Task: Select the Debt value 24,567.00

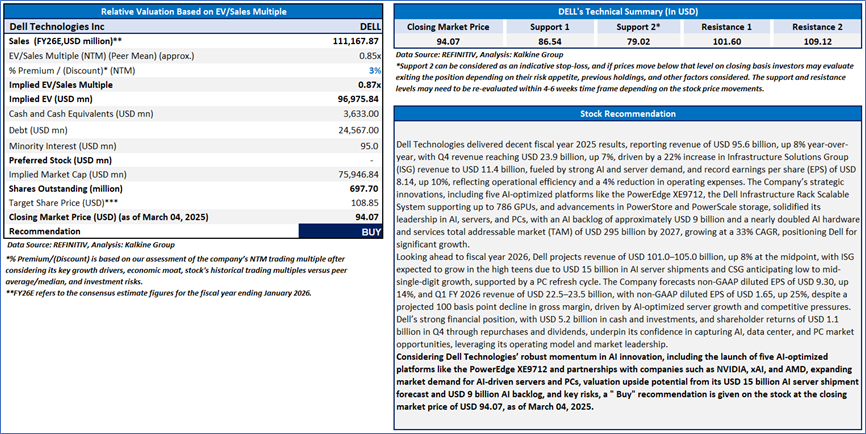Action: [x=359, y=130]
